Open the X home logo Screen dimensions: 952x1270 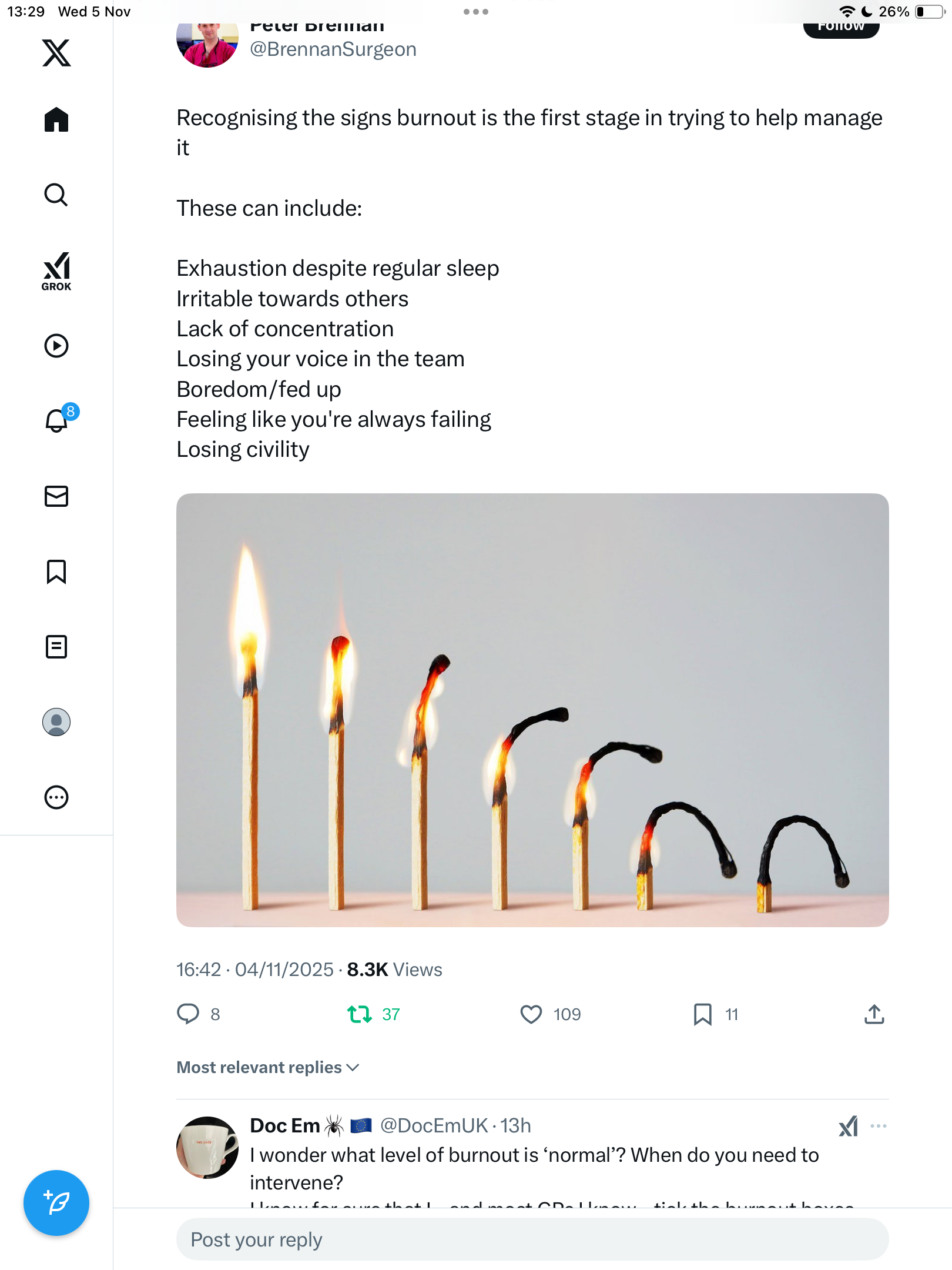[x=56, y=53]
